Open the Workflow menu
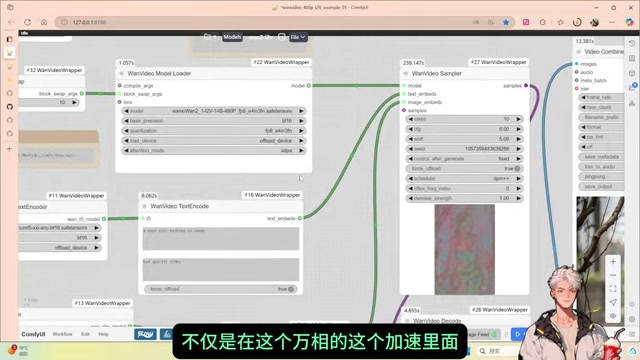This screenshot has width=640, height=360. coord(62,334)
